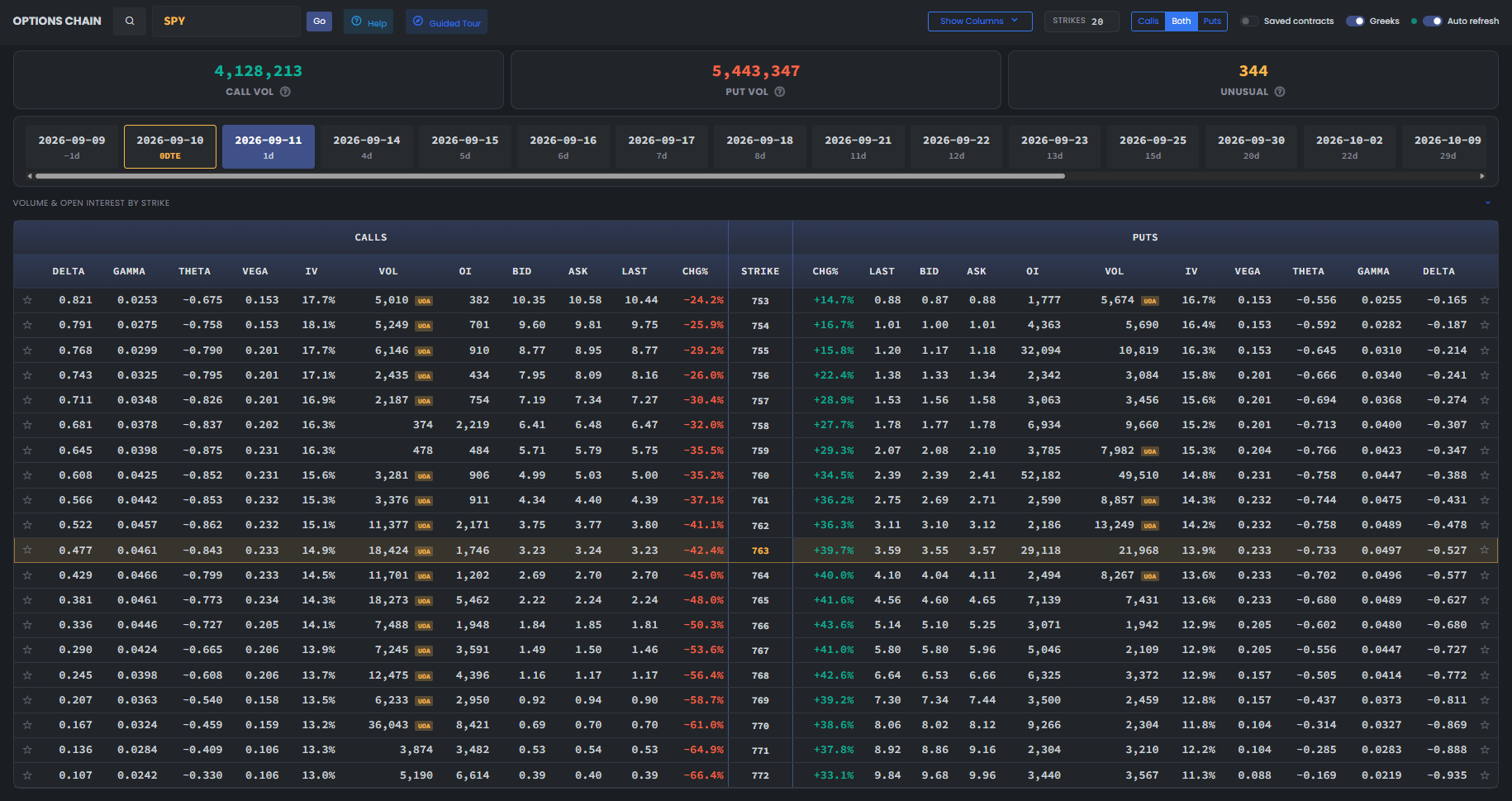Start the Guided Tour

click(x=446, y=21)
